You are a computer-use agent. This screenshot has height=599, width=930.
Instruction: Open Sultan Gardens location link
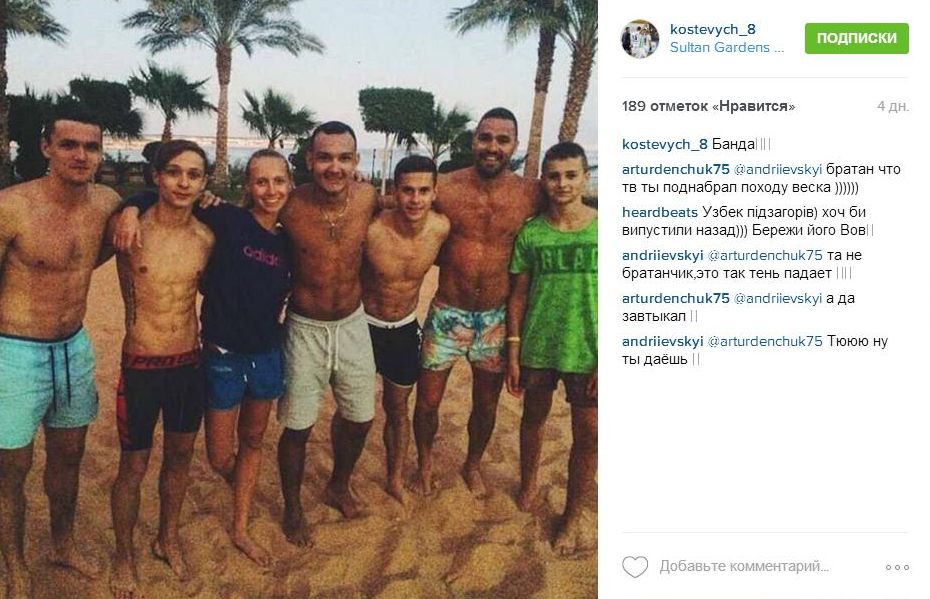click(x=727, y=47)
